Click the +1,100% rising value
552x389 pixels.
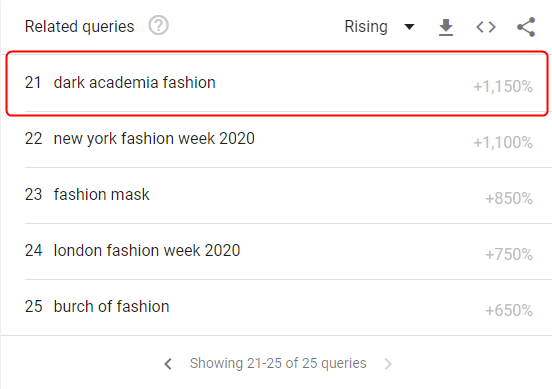tap(503, 143)
